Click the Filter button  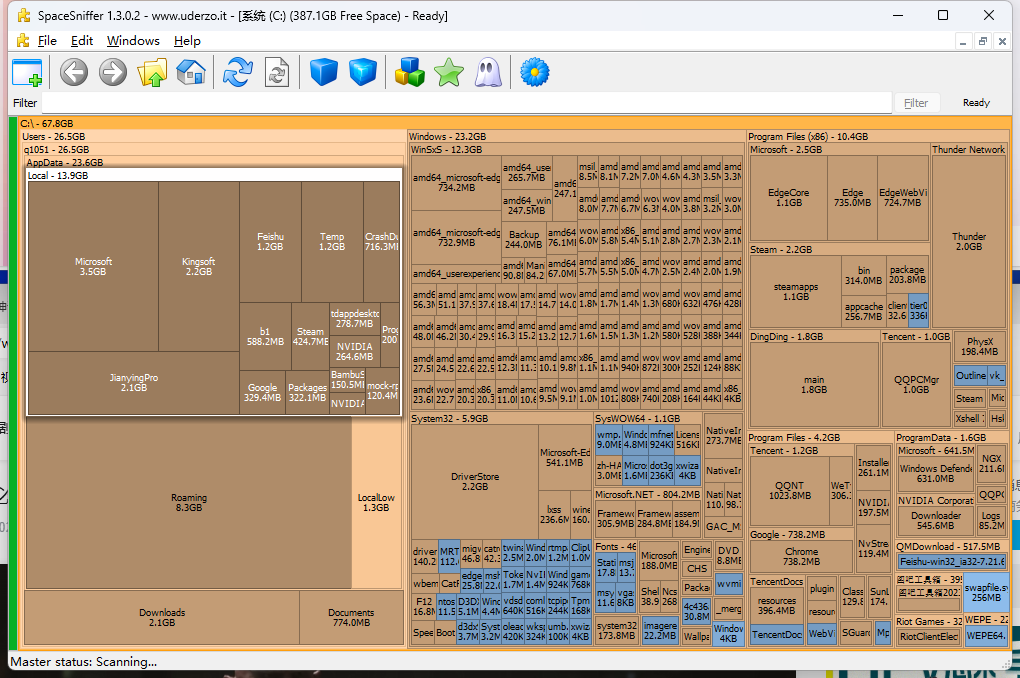point(916,103)
